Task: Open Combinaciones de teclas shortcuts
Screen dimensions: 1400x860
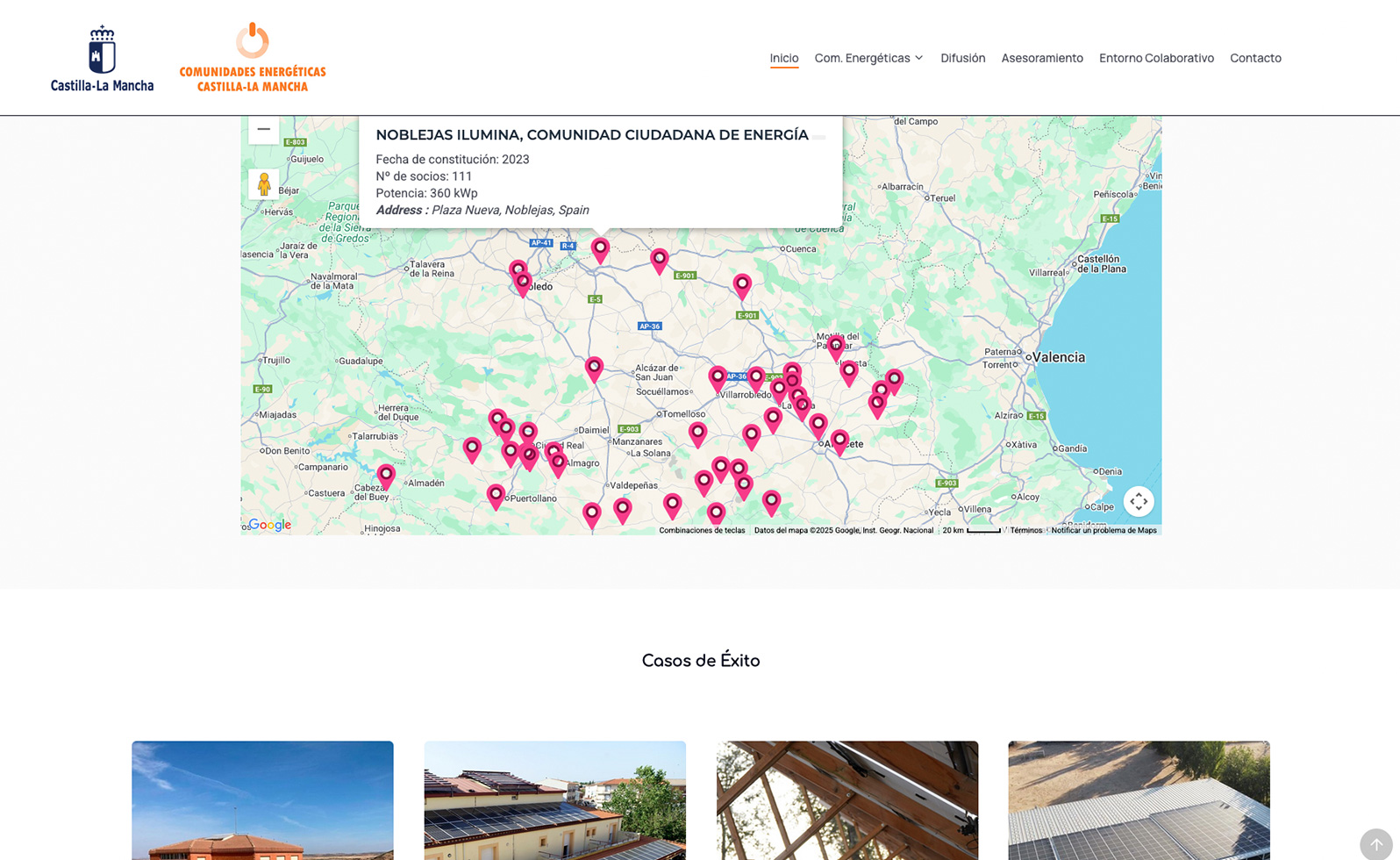Action: (702, 530)
